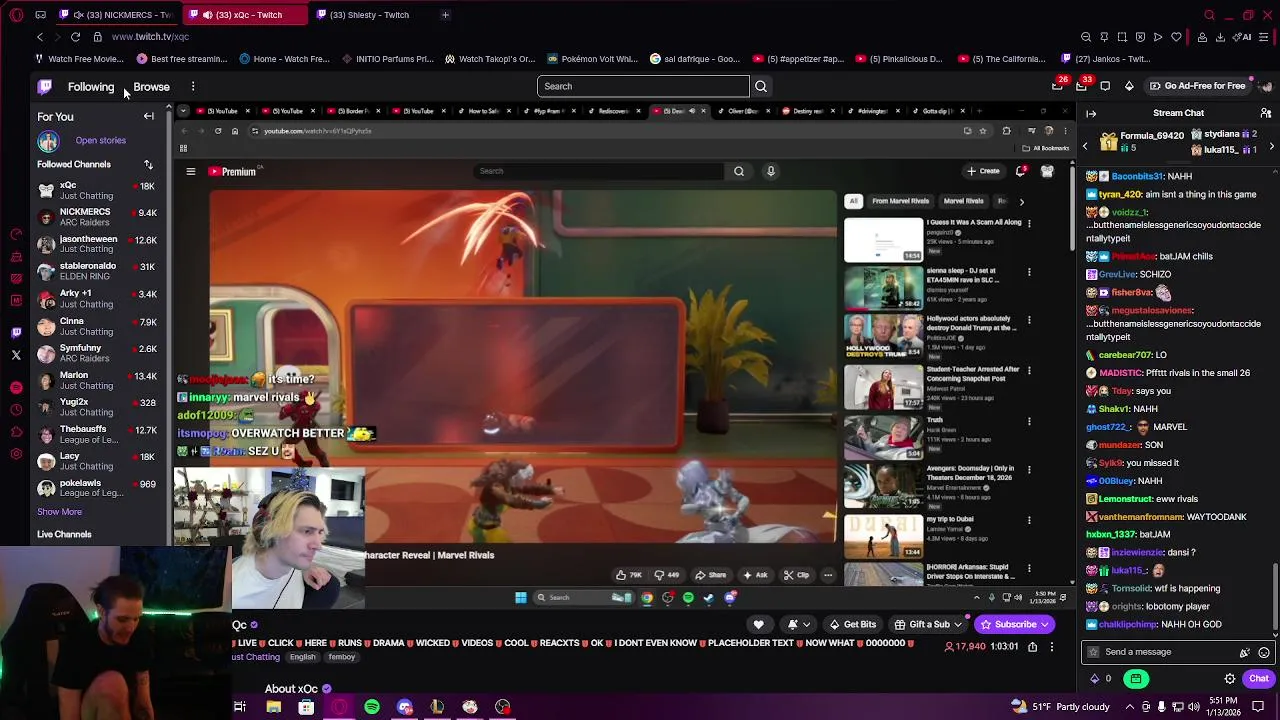
Task: Open Twitch more options three-dot menu
Action: click(193, 87)
